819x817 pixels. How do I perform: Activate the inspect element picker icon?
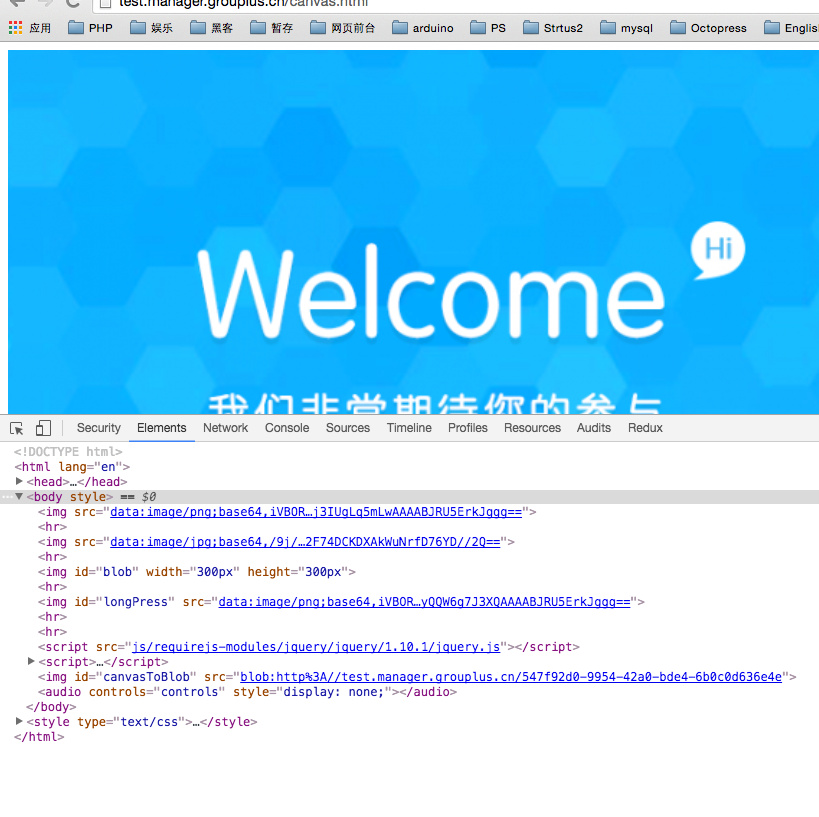pyautogui.click(x=17, y=428)
